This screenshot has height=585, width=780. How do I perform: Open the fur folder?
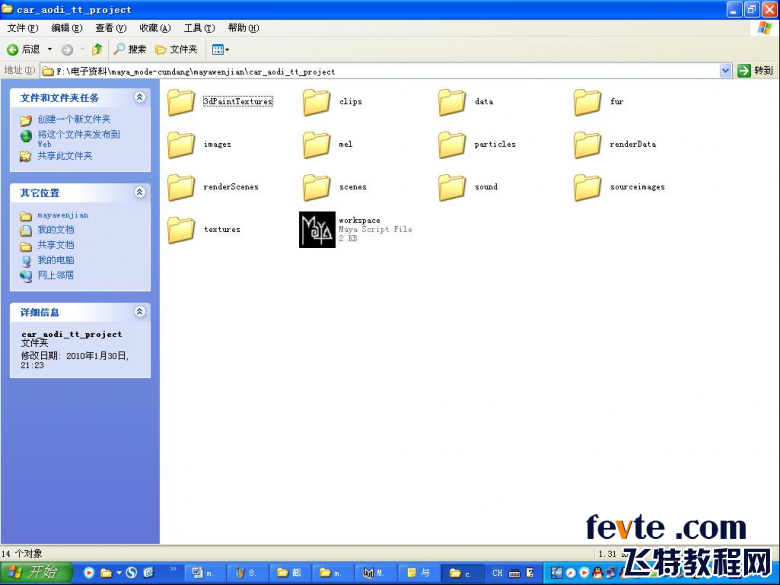pos(598,102)
